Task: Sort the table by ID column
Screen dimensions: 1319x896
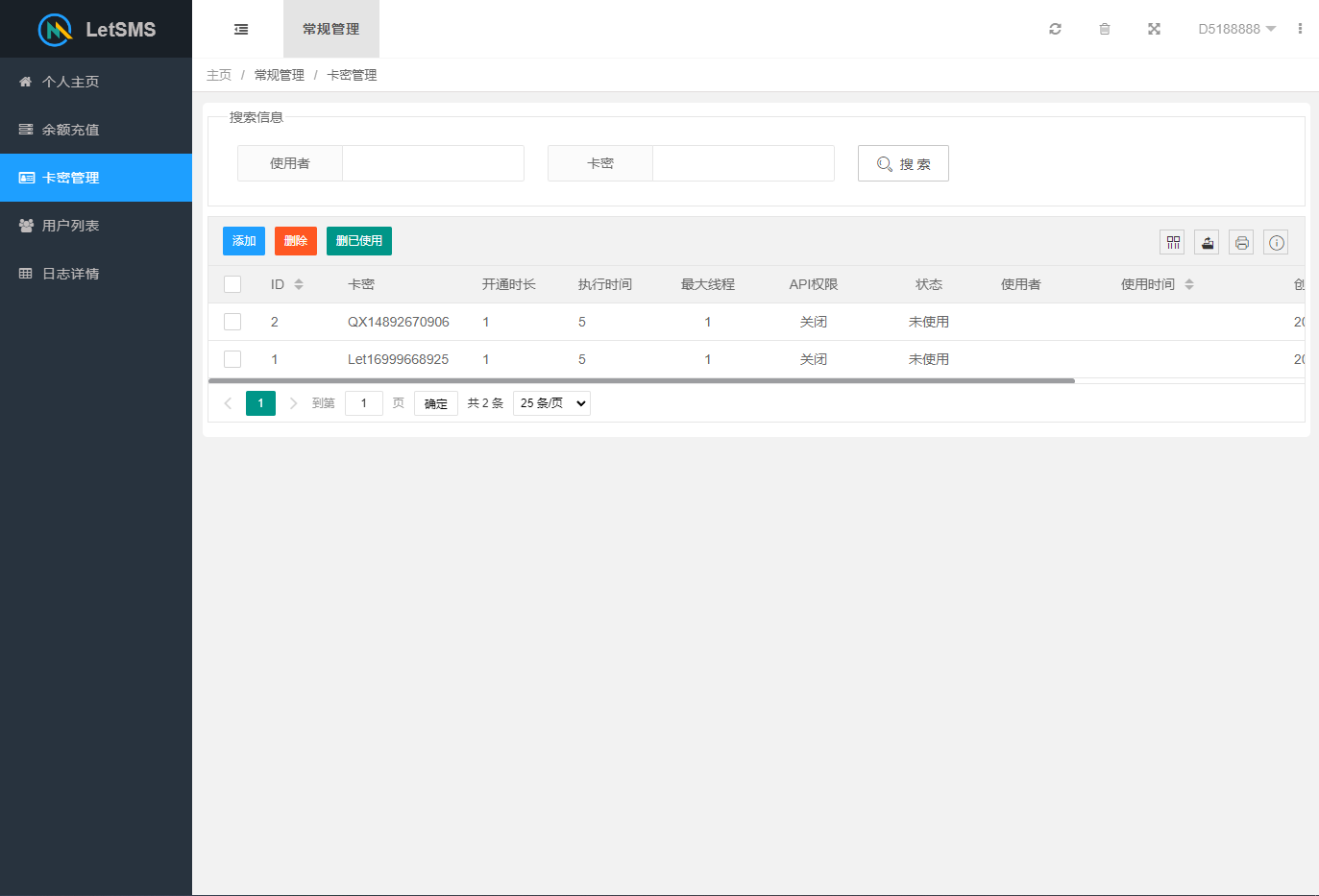Action: click(298, 283)
